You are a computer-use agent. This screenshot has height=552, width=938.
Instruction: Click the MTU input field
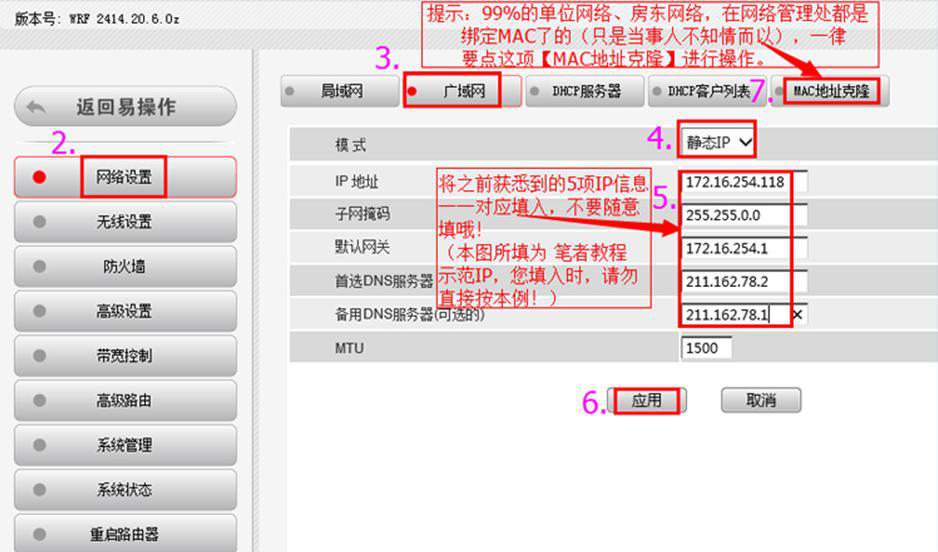point(706,348)
